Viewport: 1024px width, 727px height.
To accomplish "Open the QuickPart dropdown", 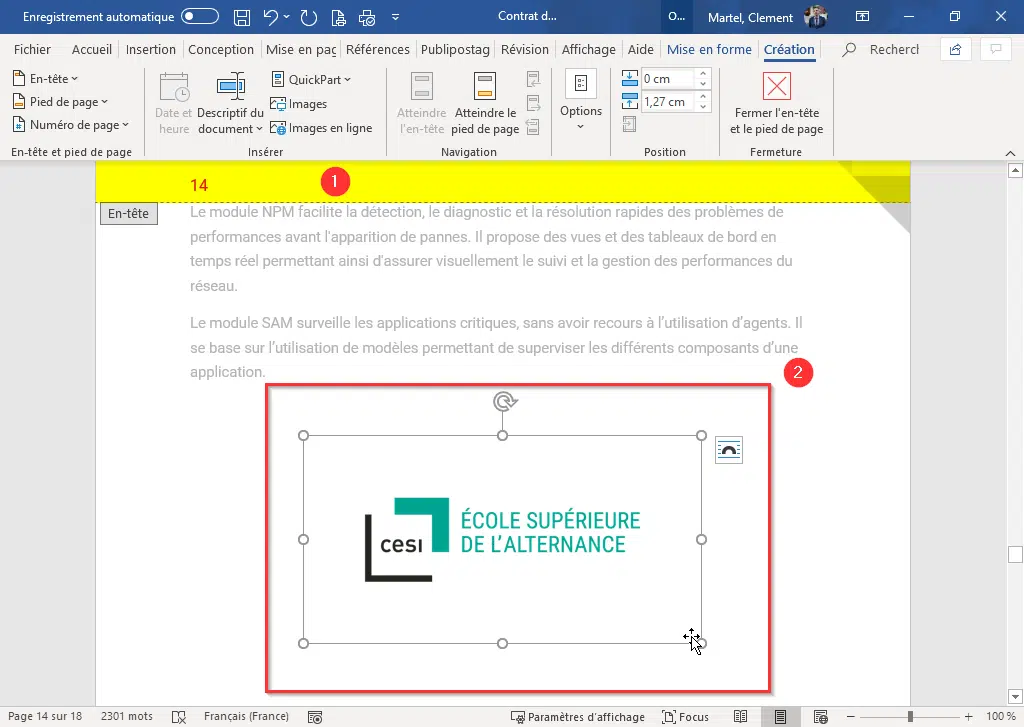I will click(x=311, y=80).
